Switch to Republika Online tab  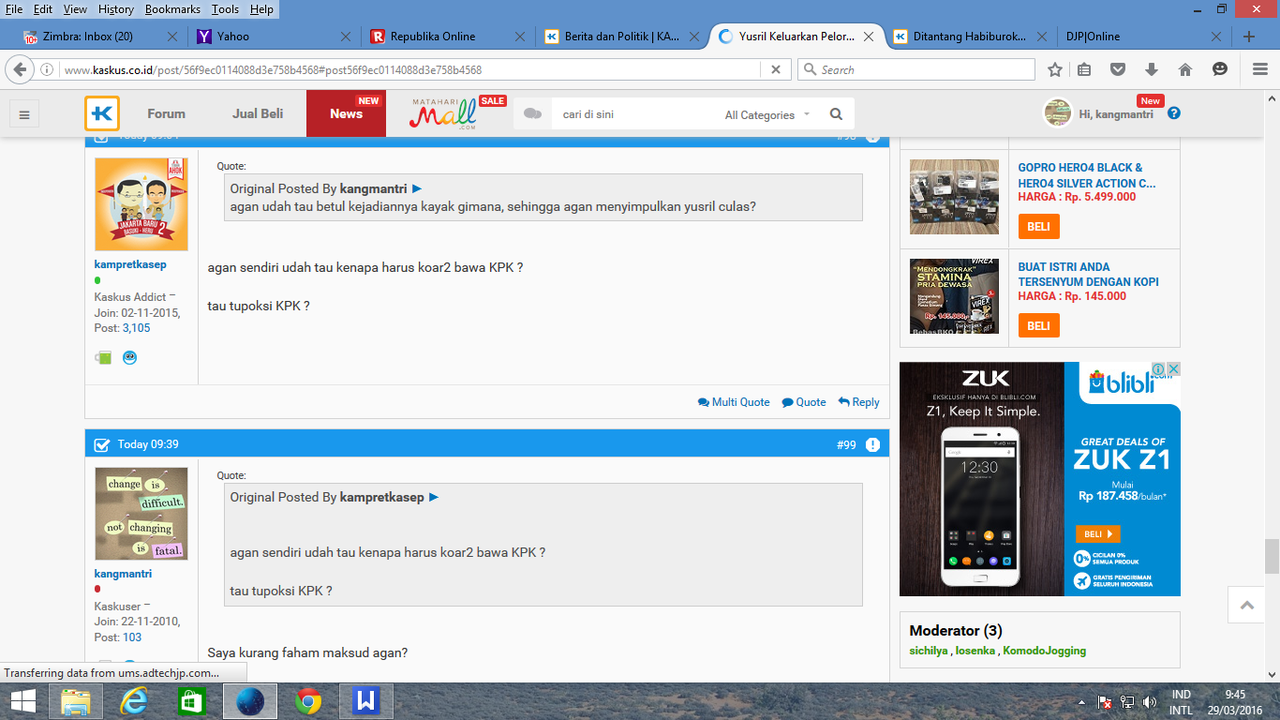tap(446, 36)
